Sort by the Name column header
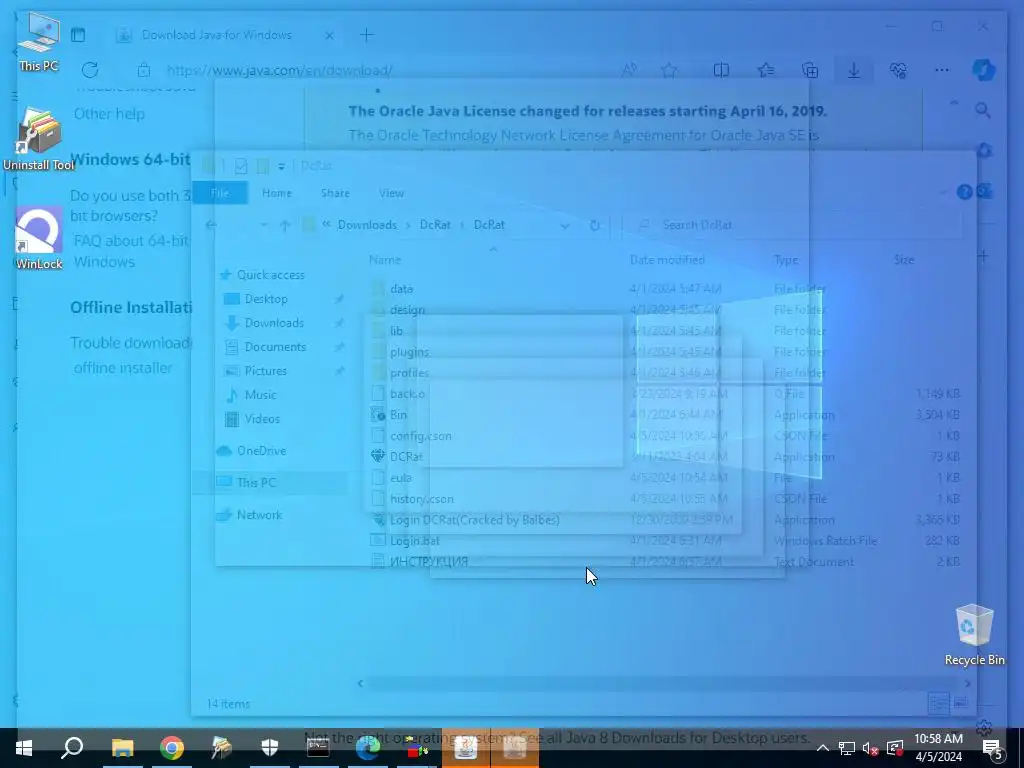Image resolution: width=1024 pixels, height=768 pixels. tap(385, 260)
